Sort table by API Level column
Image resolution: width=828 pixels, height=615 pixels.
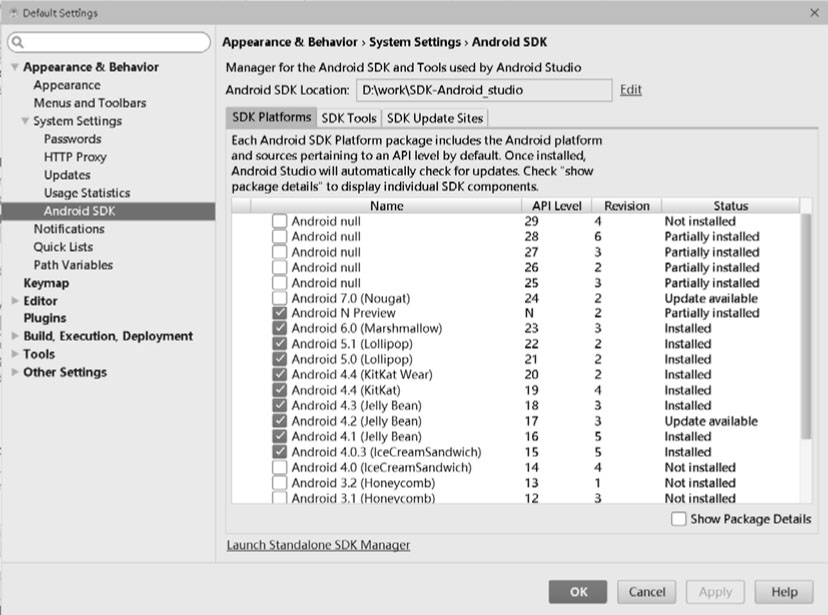click(x=557, y=206)
